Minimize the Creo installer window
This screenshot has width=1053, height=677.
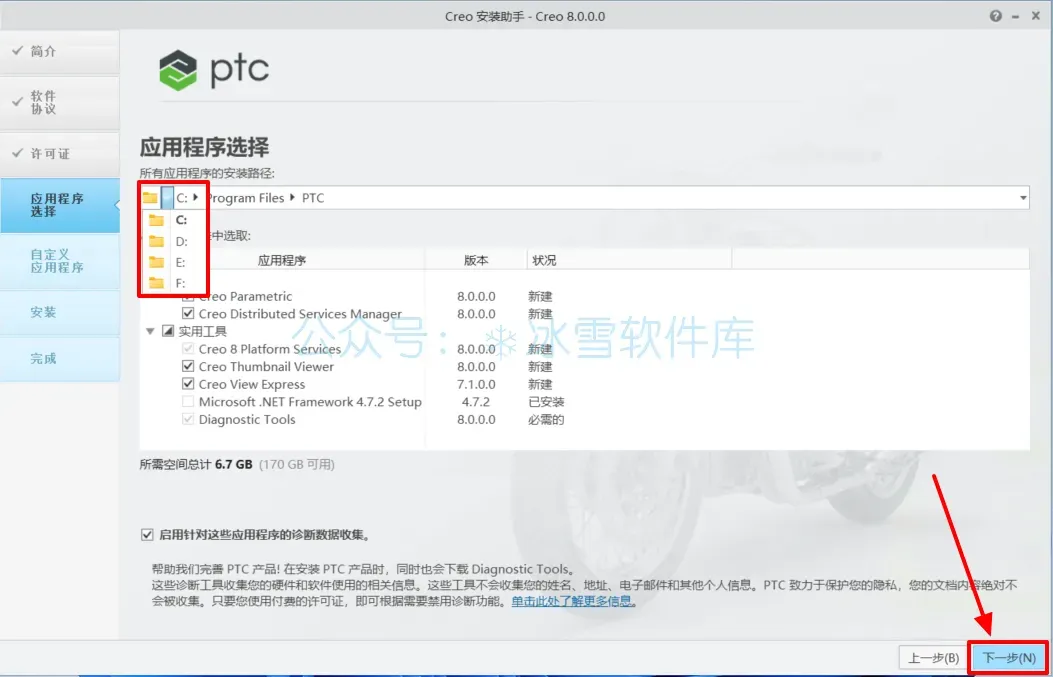click(x=1017, y=16)
